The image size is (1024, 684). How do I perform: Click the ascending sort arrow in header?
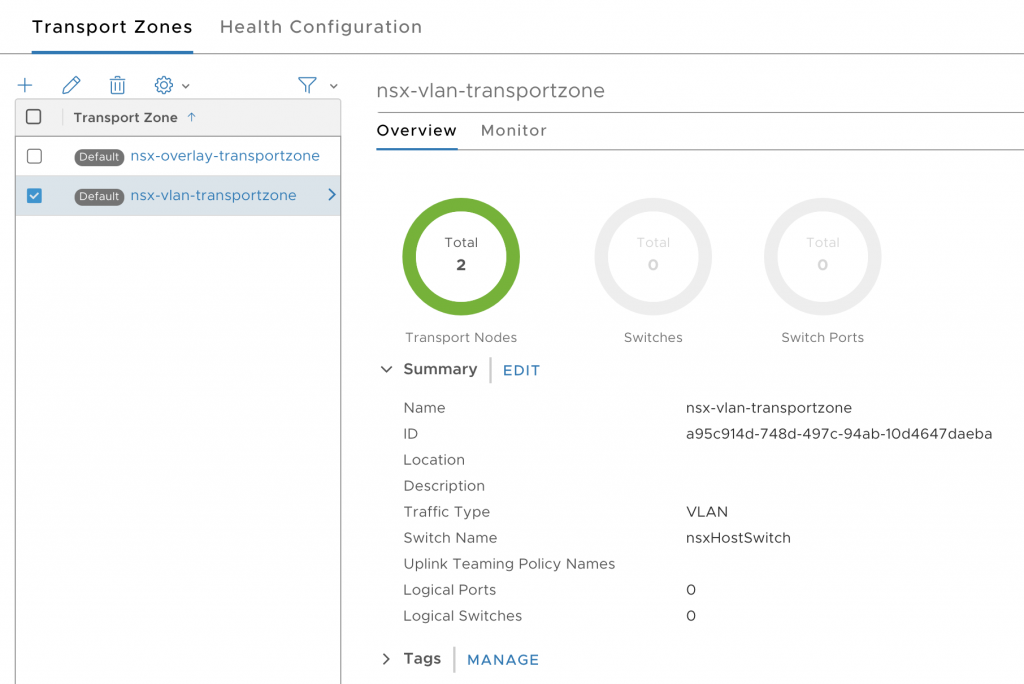pyautogui.click(x=191, y=117)
